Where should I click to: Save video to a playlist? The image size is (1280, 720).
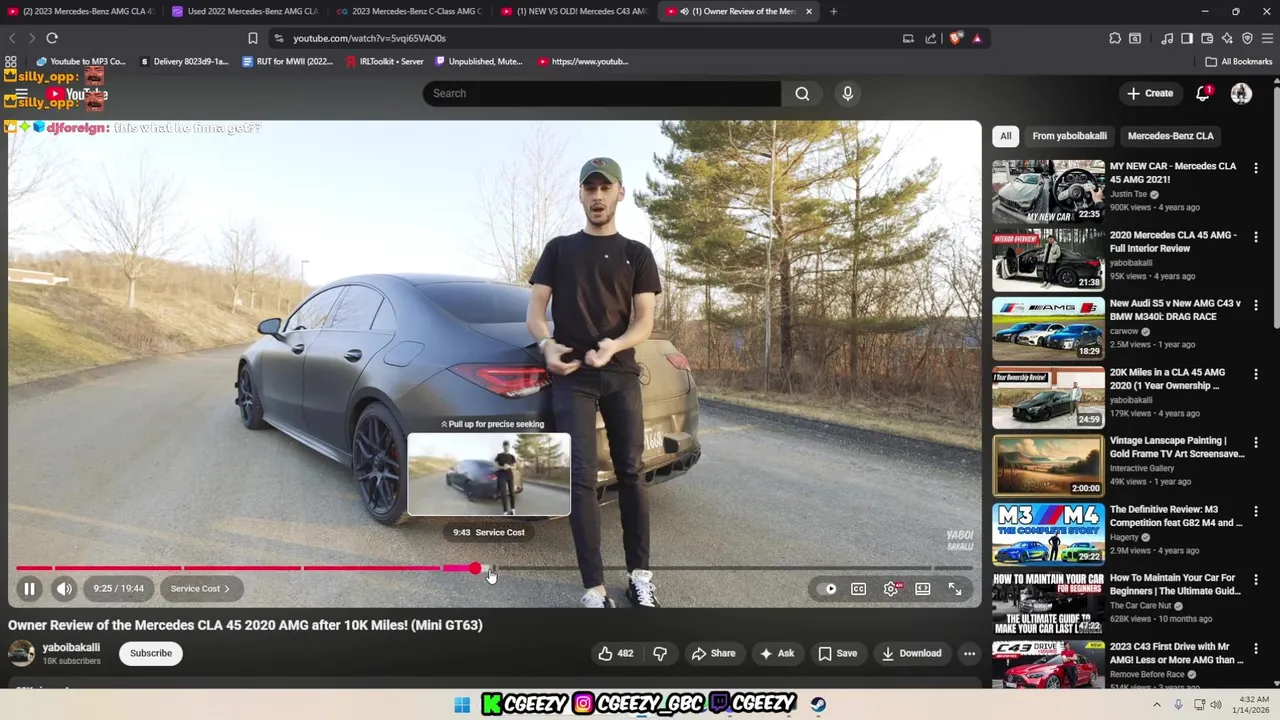tap(838, 653)
